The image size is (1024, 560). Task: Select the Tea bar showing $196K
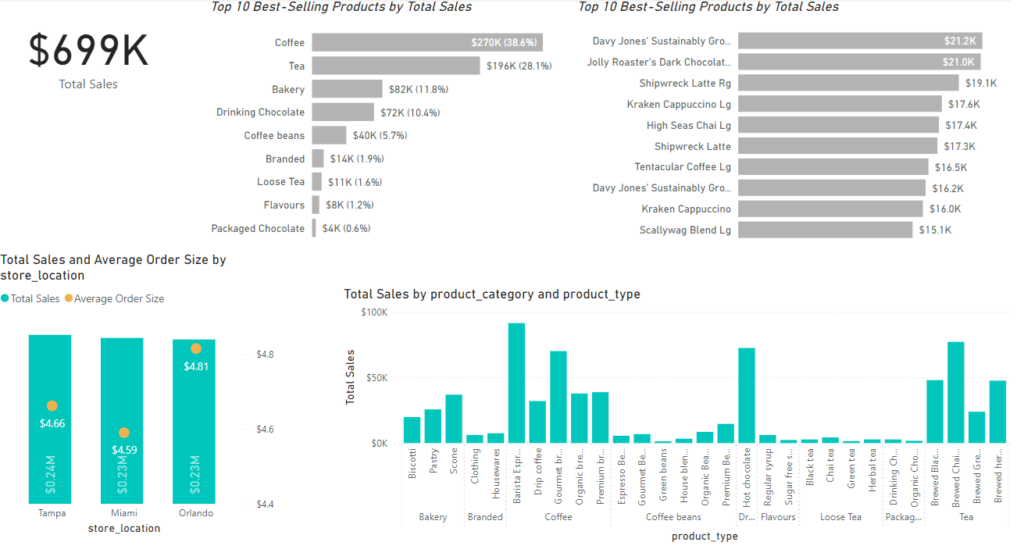[396, 65]
